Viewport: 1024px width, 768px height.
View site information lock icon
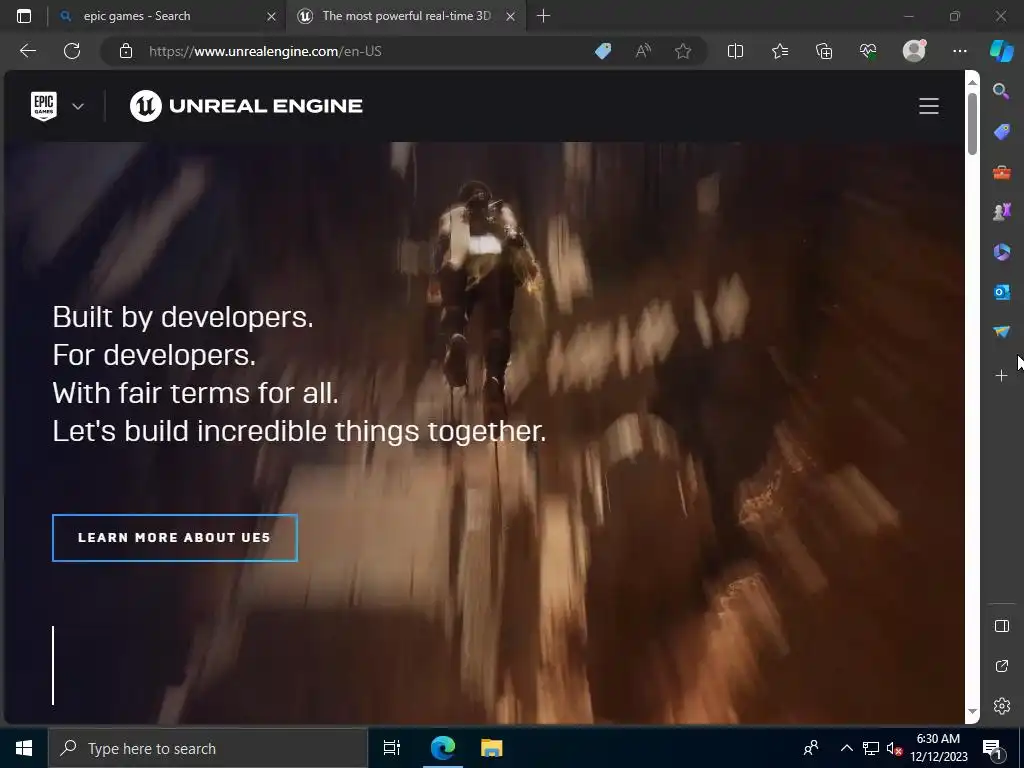coord(126,51)
